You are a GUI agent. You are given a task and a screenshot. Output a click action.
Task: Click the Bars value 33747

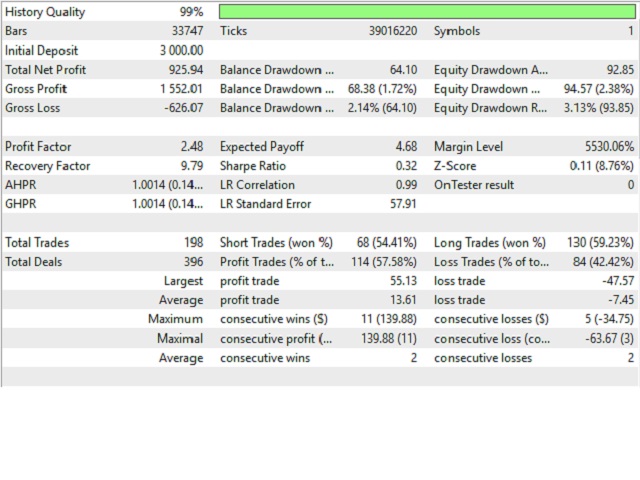(x=185, y=31)
